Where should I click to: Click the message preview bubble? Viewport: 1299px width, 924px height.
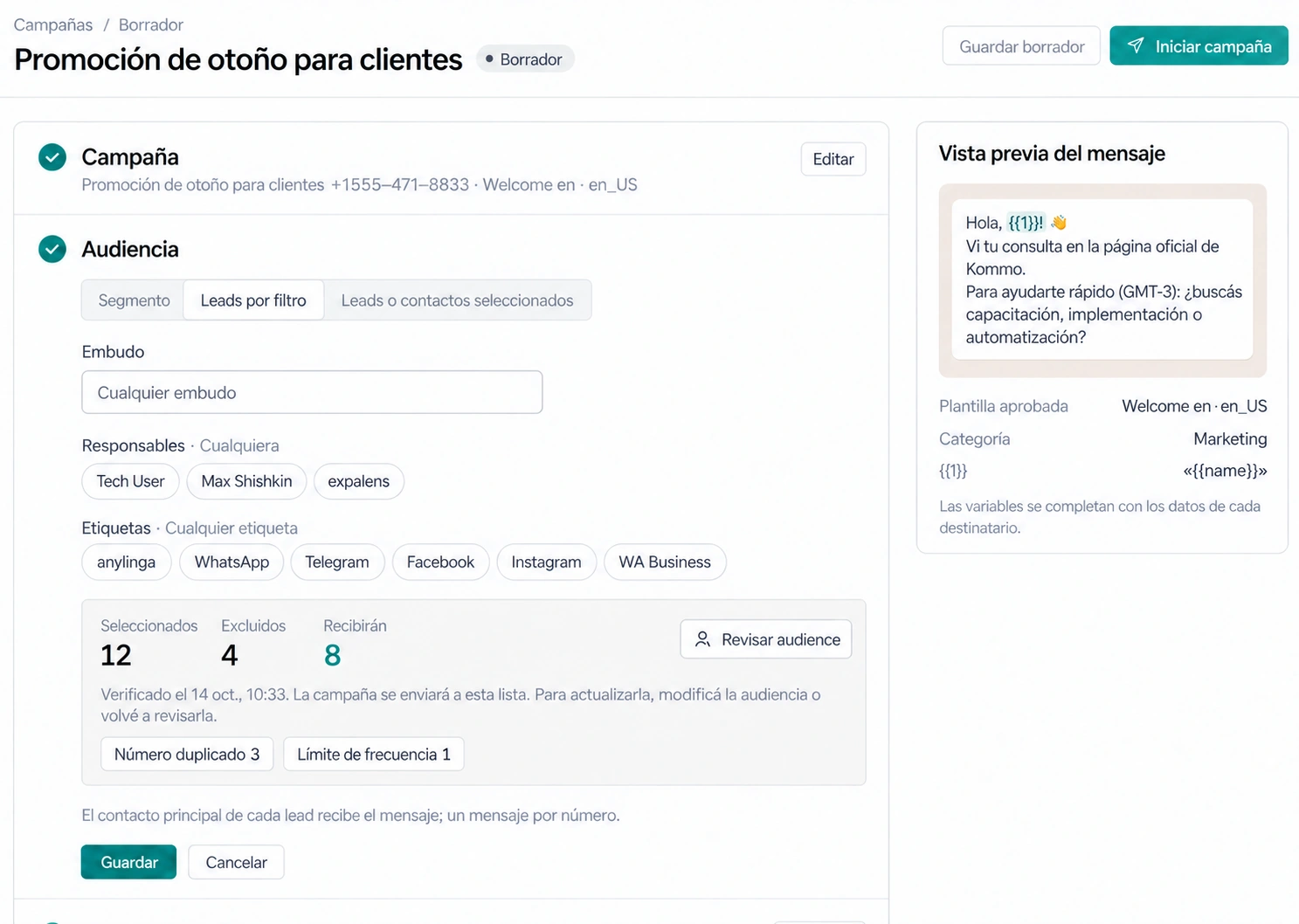[x=1102, y=279]
